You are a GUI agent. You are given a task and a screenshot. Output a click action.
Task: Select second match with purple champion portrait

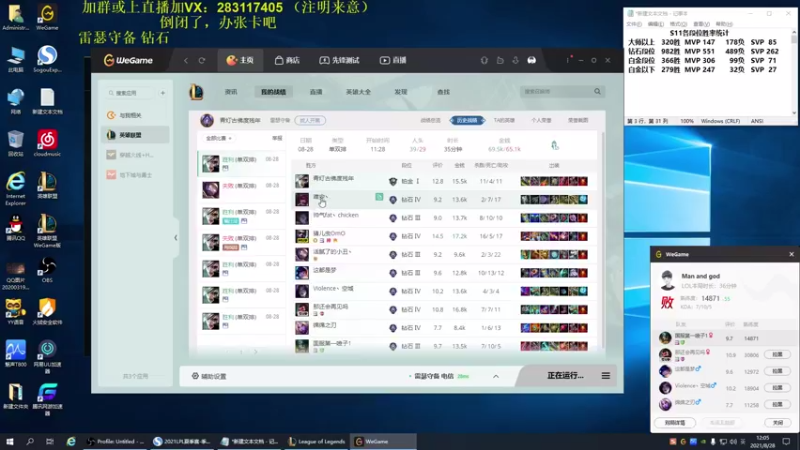(241, 189)
